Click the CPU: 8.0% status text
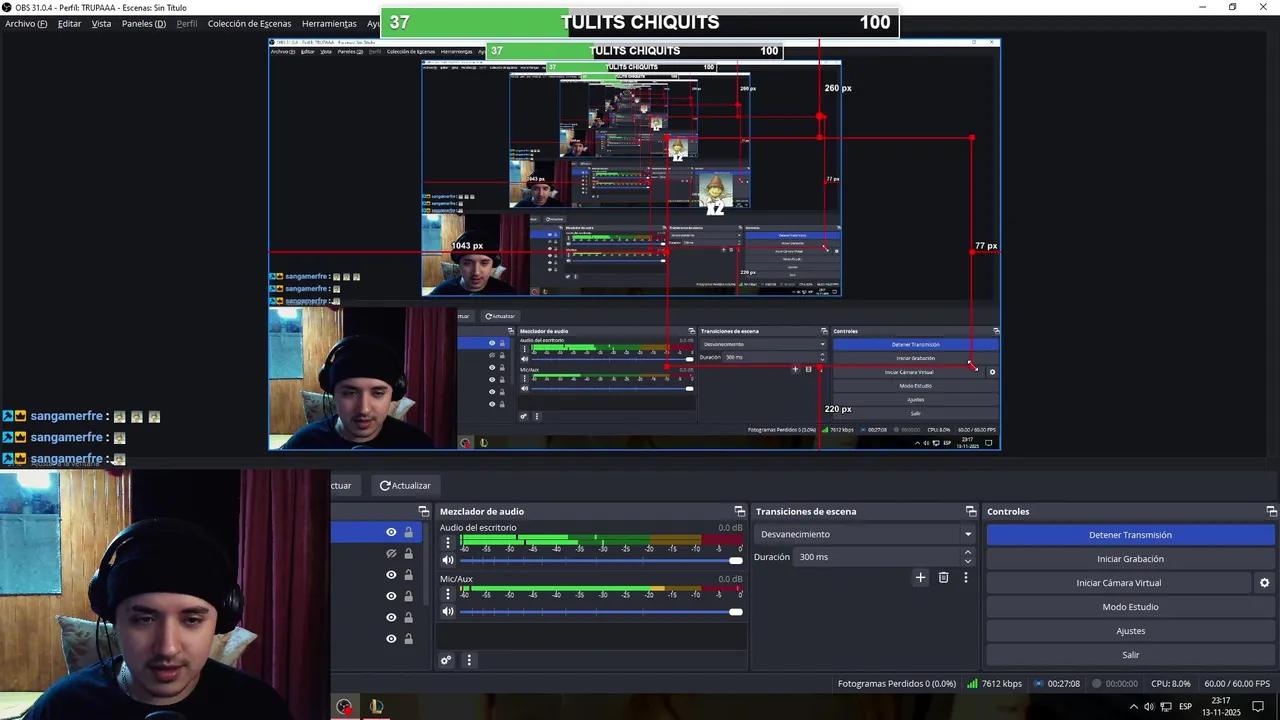This screenshot has width=1280, height=720. pyautogui.click(x=1171, y=684)
